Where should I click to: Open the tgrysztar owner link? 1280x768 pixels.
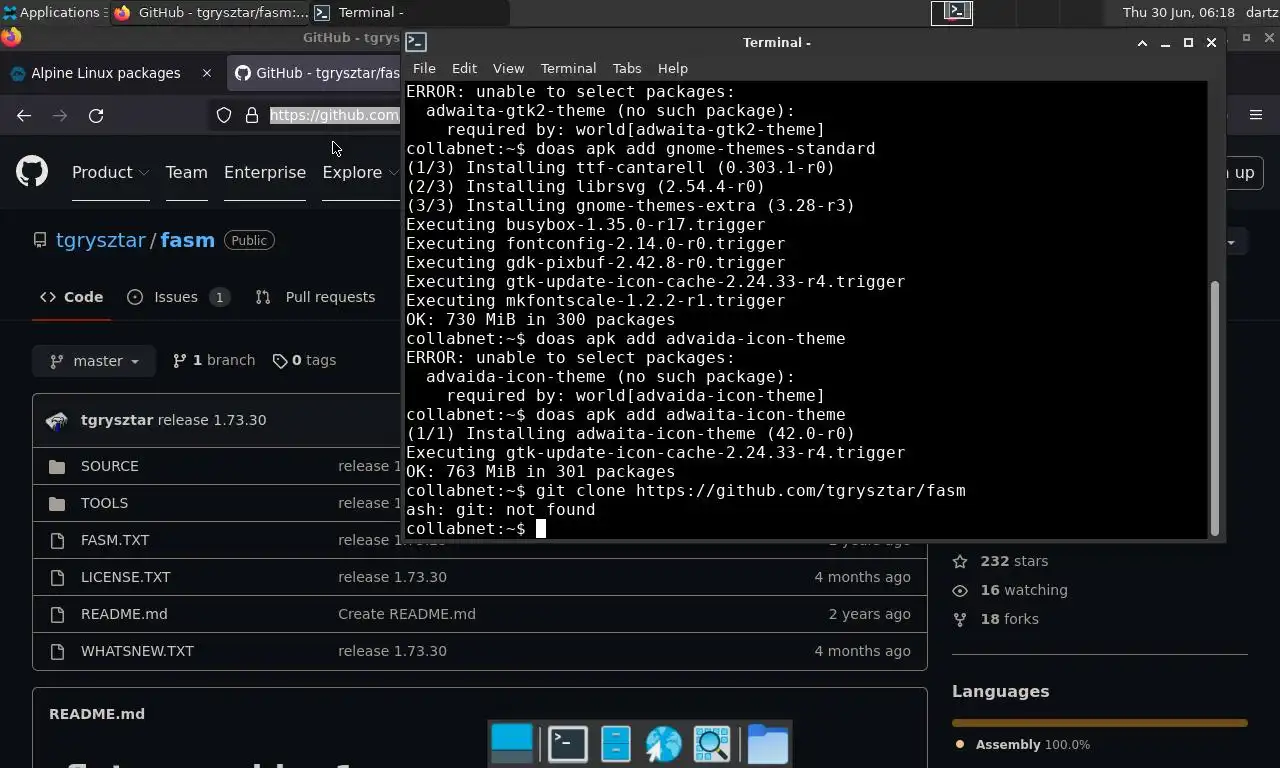coord(101,240)
